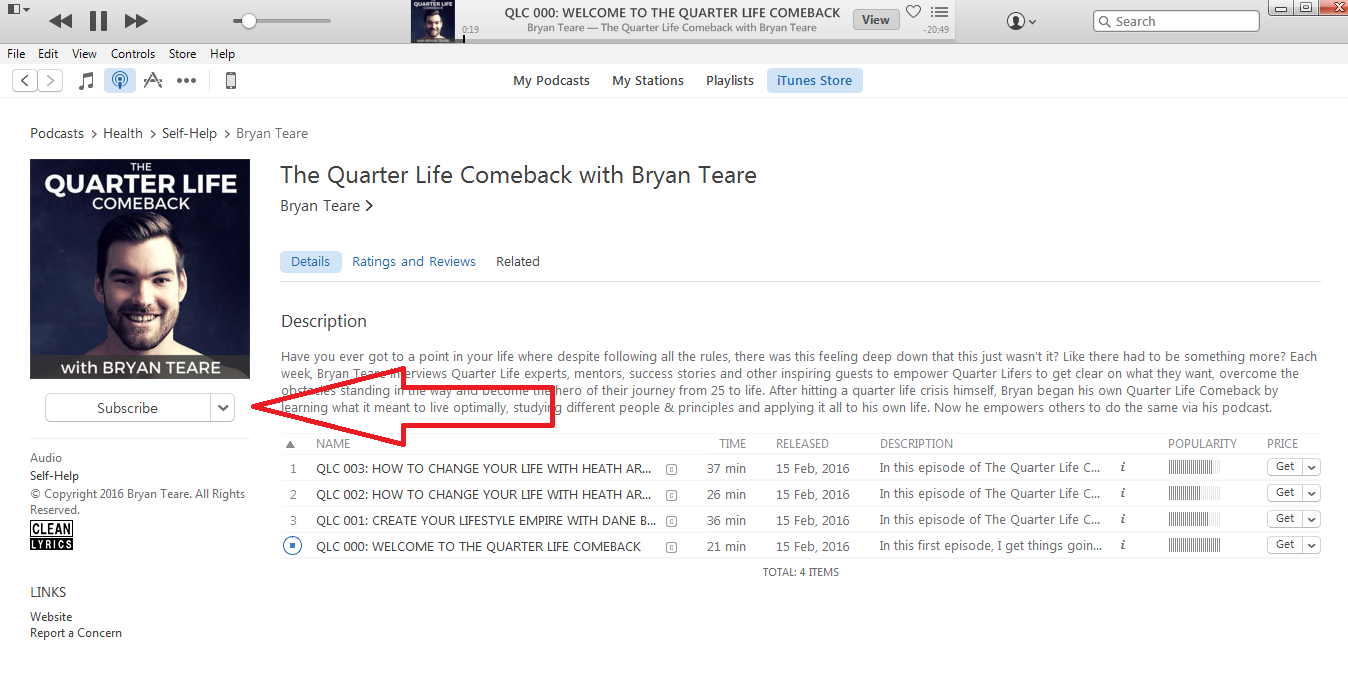Viewport: 1348px width, 678px height.
Task: Switch to the My Stations tab
Action: pos(648,81)
